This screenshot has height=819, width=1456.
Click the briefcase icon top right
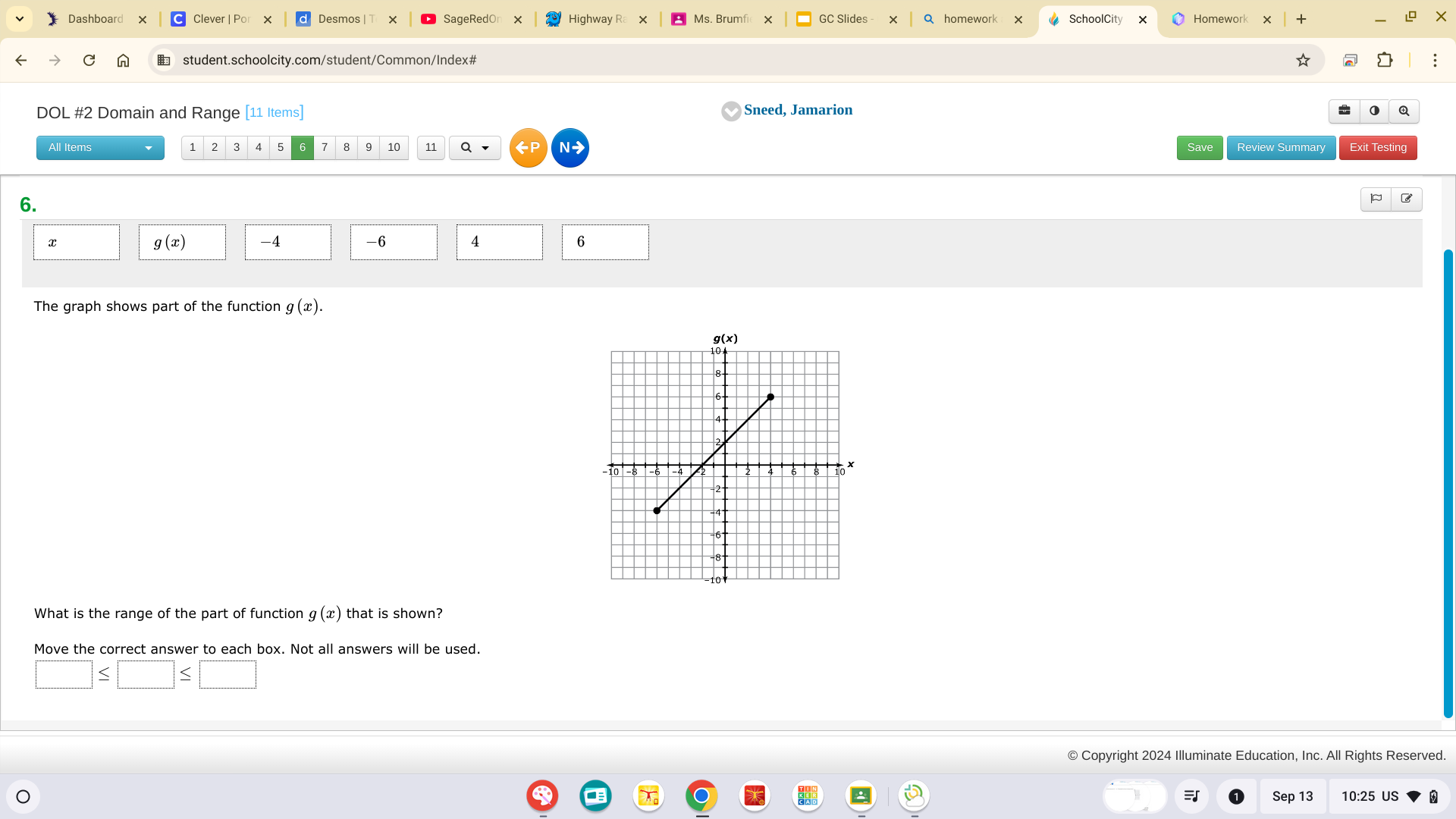1345,111
